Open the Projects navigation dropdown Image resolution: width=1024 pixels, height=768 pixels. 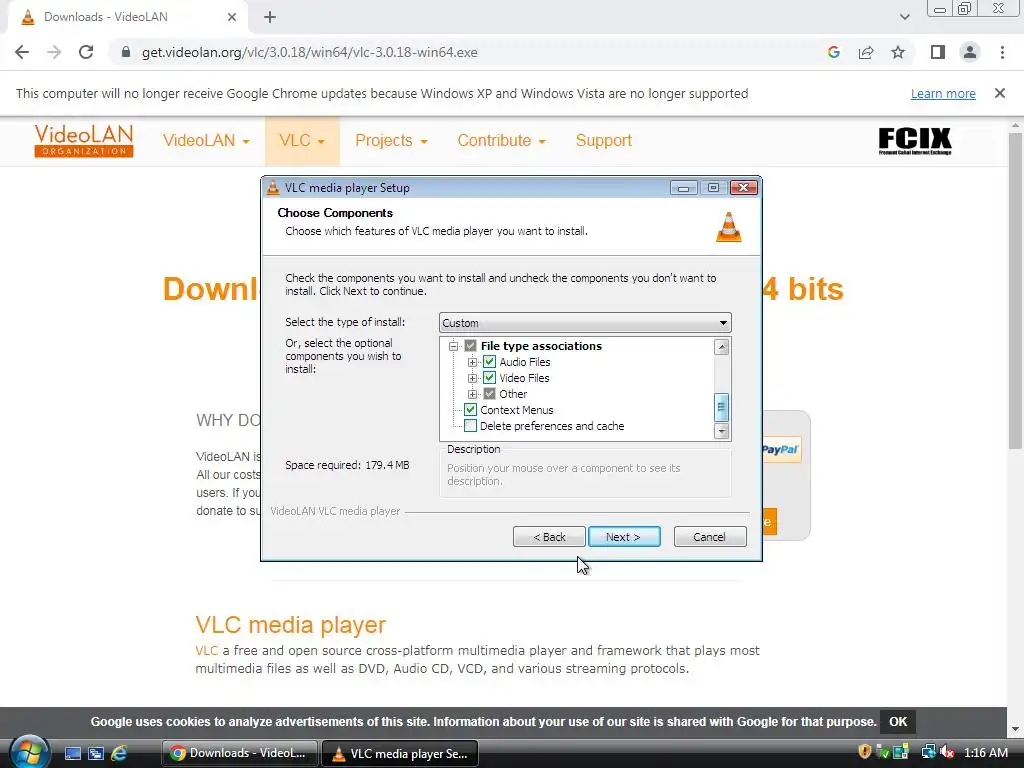[x=391, y=140]
